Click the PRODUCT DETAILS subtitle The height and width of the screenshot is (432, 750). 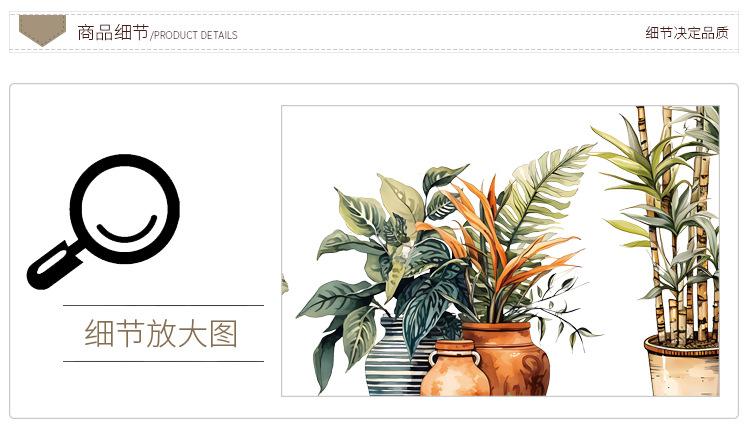(x=195, y=35)
